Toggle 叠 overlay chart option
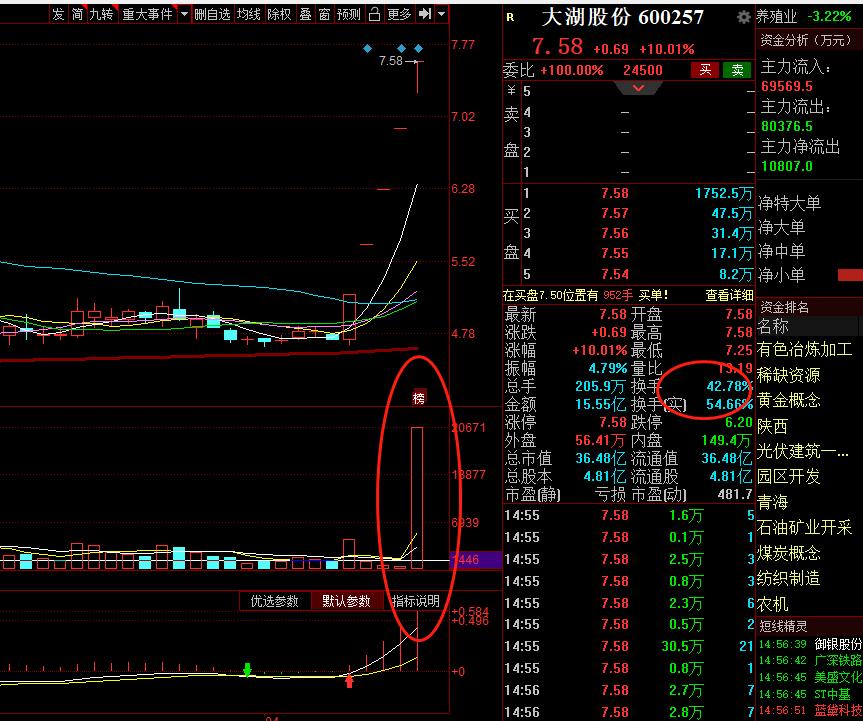The width and height of the screenshot is (863, 721). tap(305, 14)
